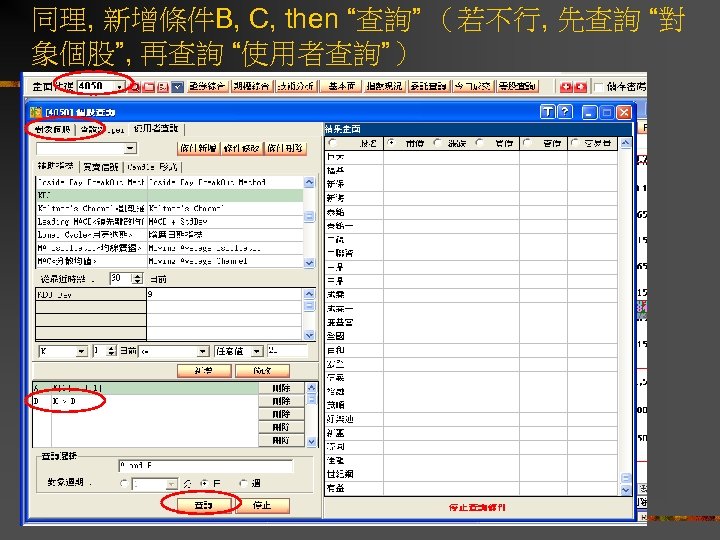
Task: Click the 新增 button below the parameters
Action: [204, 371]
